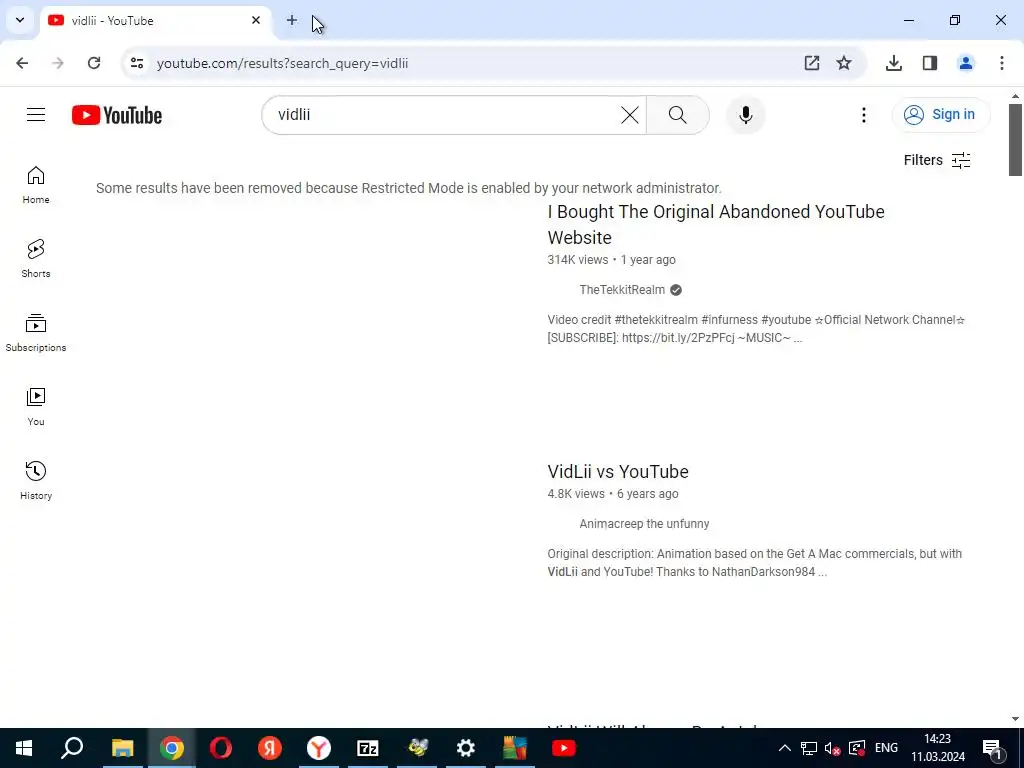Open Shorts in sidebar
Image resolution: width=1024 pixels, height=768 pixels.
[x=36, y=259]
